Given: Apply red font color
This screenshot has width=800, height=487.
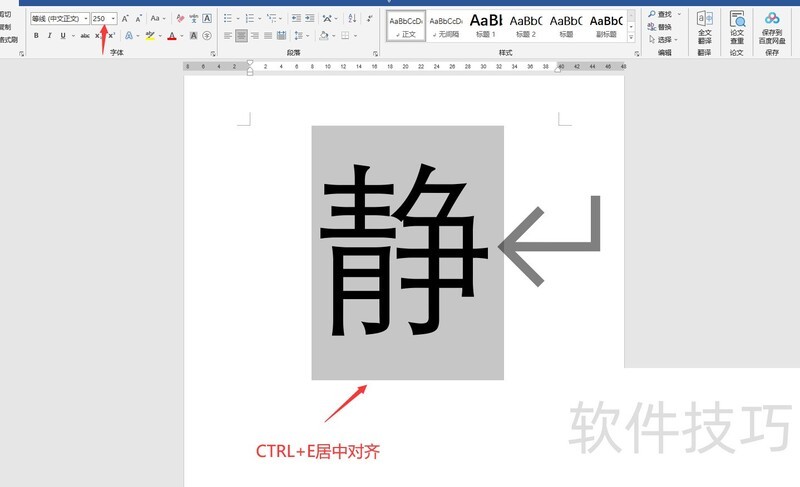Looking at the screenshot, I should click(172, 36).
